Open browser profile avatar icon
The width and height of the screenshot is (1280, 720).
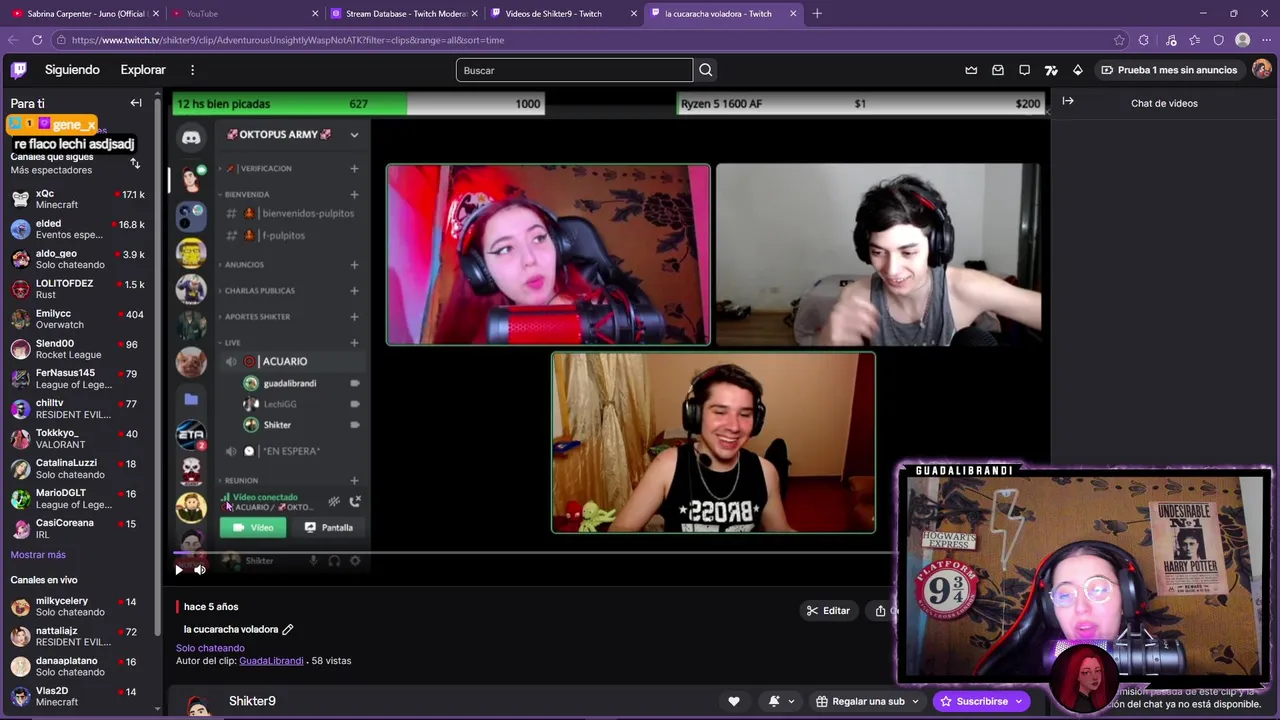tap(1243, 40)
